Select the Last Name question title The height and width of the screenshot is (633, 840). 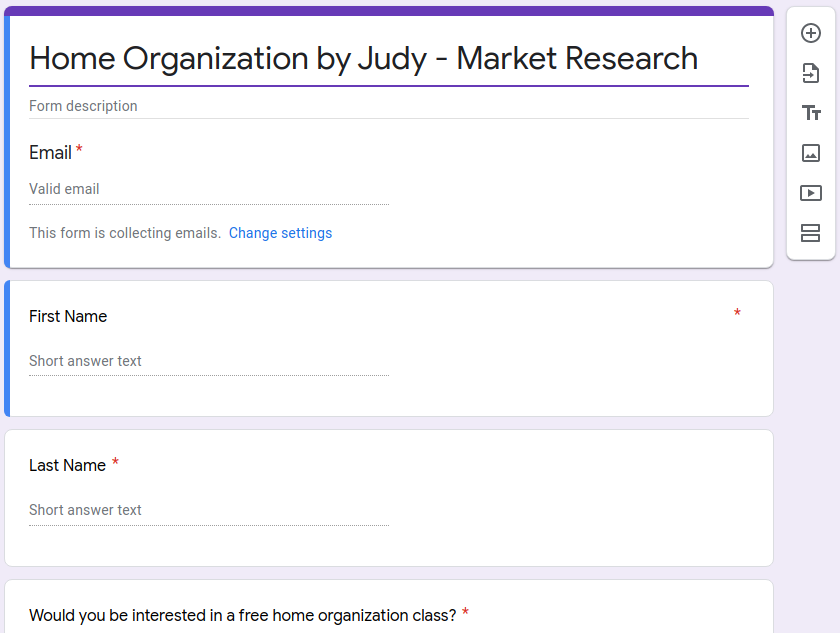67,465
